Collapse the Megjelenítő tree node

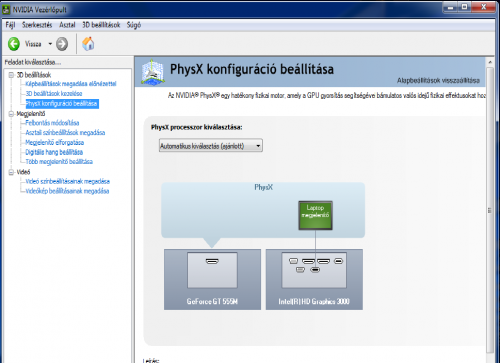click(11, 114)
